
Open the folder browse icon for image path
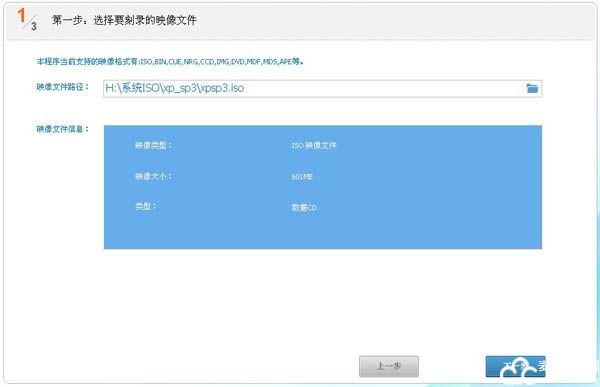pyautogui.click(x=532, y=88)
